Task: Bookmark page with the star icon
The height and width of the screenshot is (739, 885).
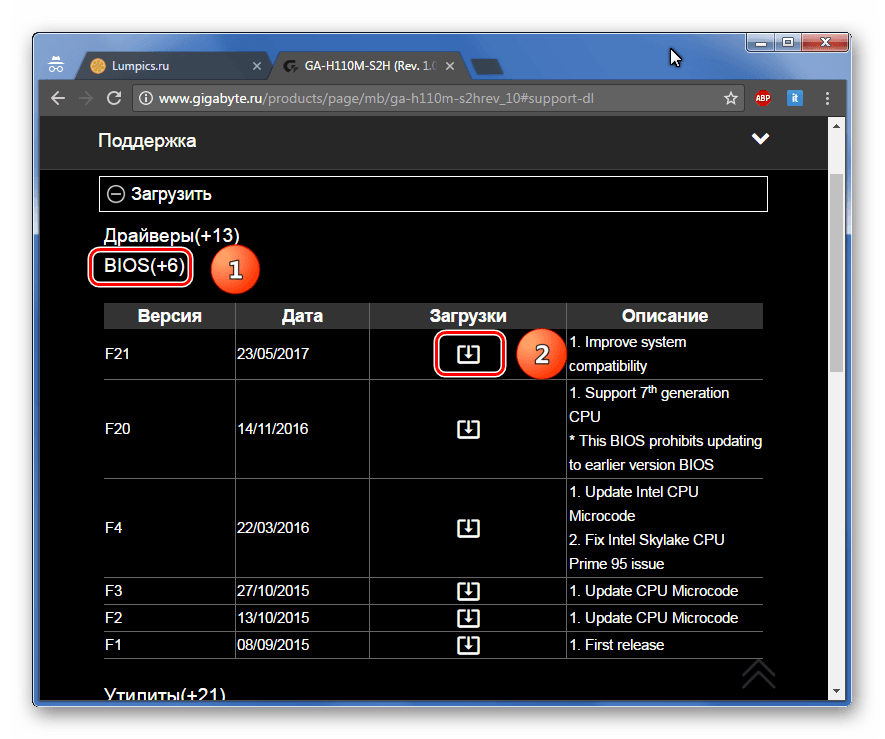Action: (731, 98)
